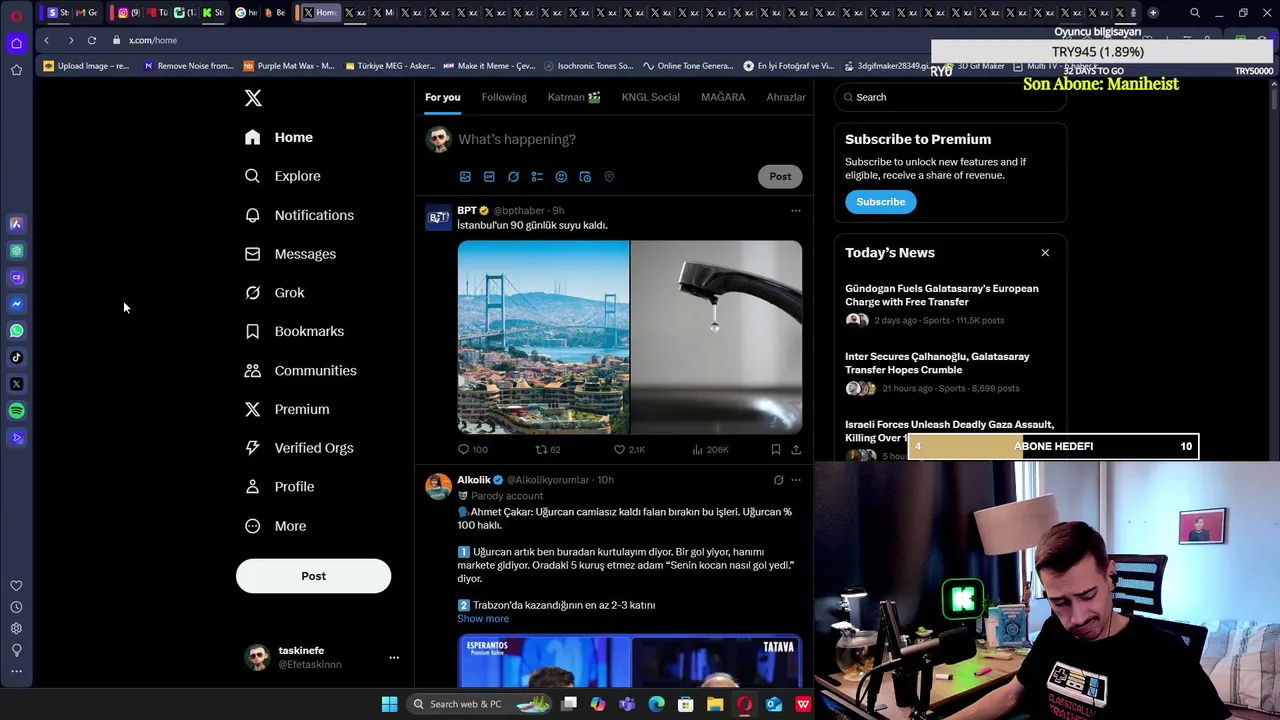Open Microsoft Teams from taskbar
This screenshot has width=1280, height=720.
click(x=627, y=704)
